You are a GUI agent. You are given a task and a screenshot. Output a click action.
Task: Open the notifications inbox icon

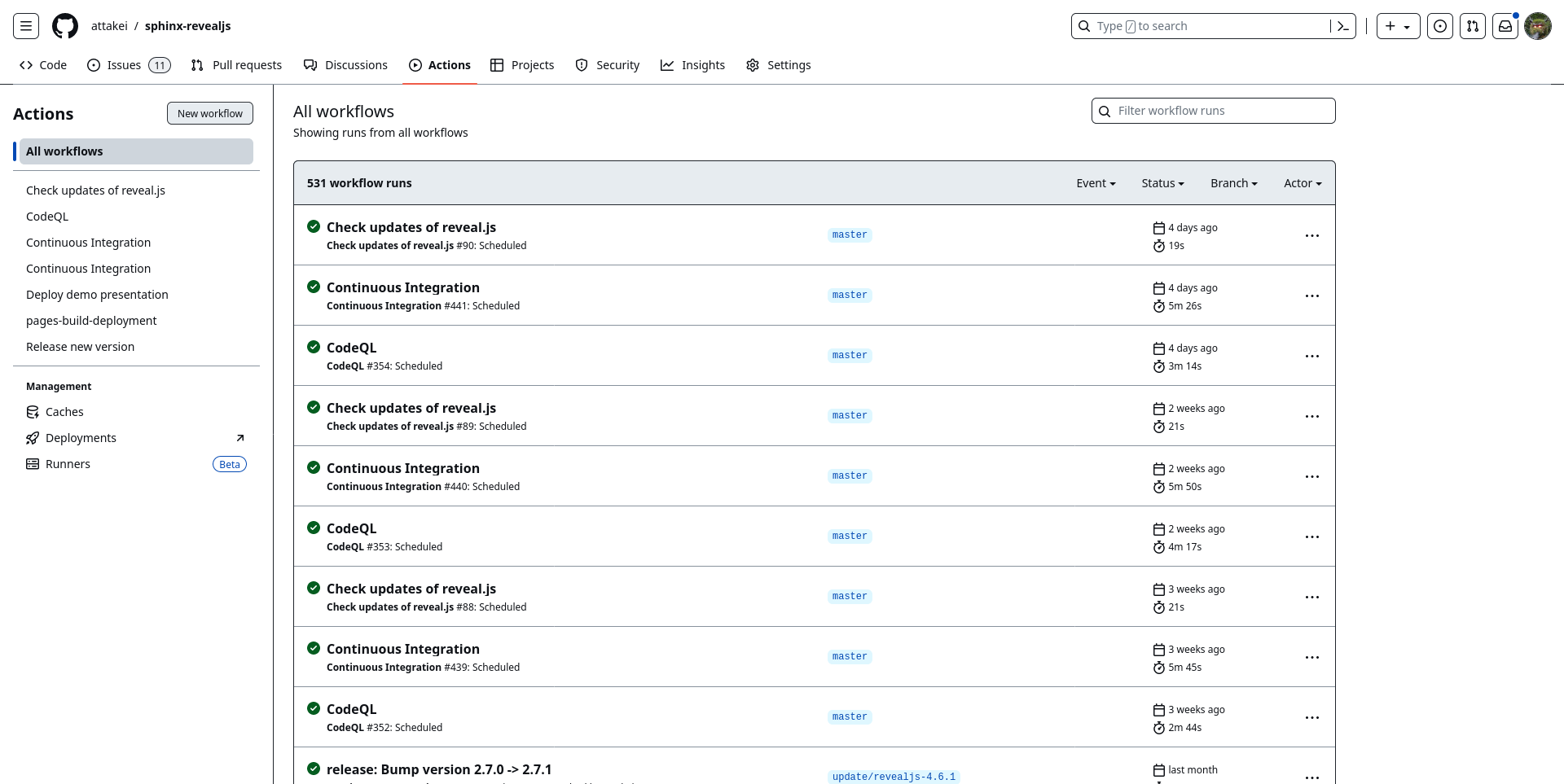pos(1505,26)
